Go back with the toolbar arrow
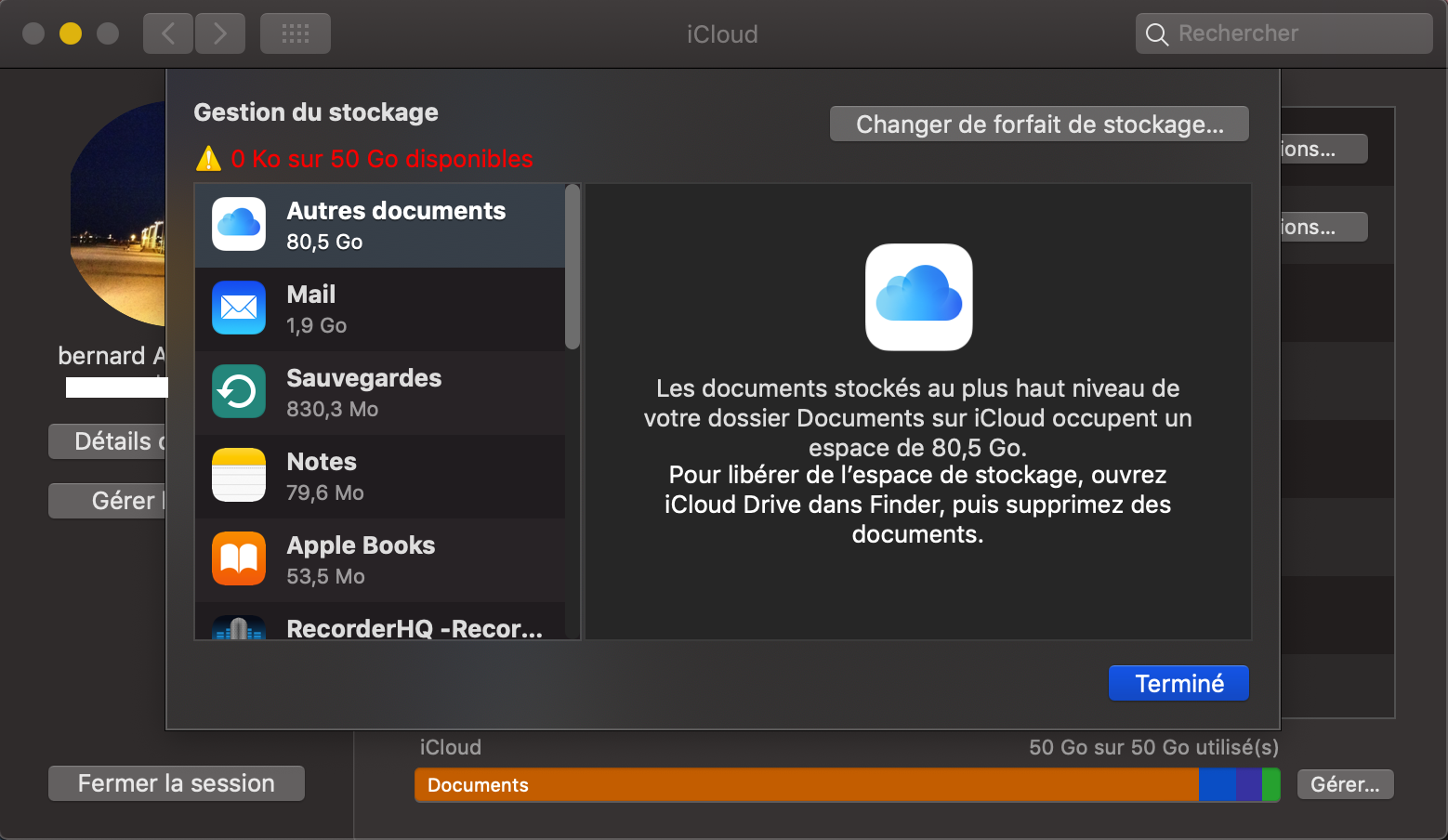The image size is (1448, 840). tap(168, 34)
